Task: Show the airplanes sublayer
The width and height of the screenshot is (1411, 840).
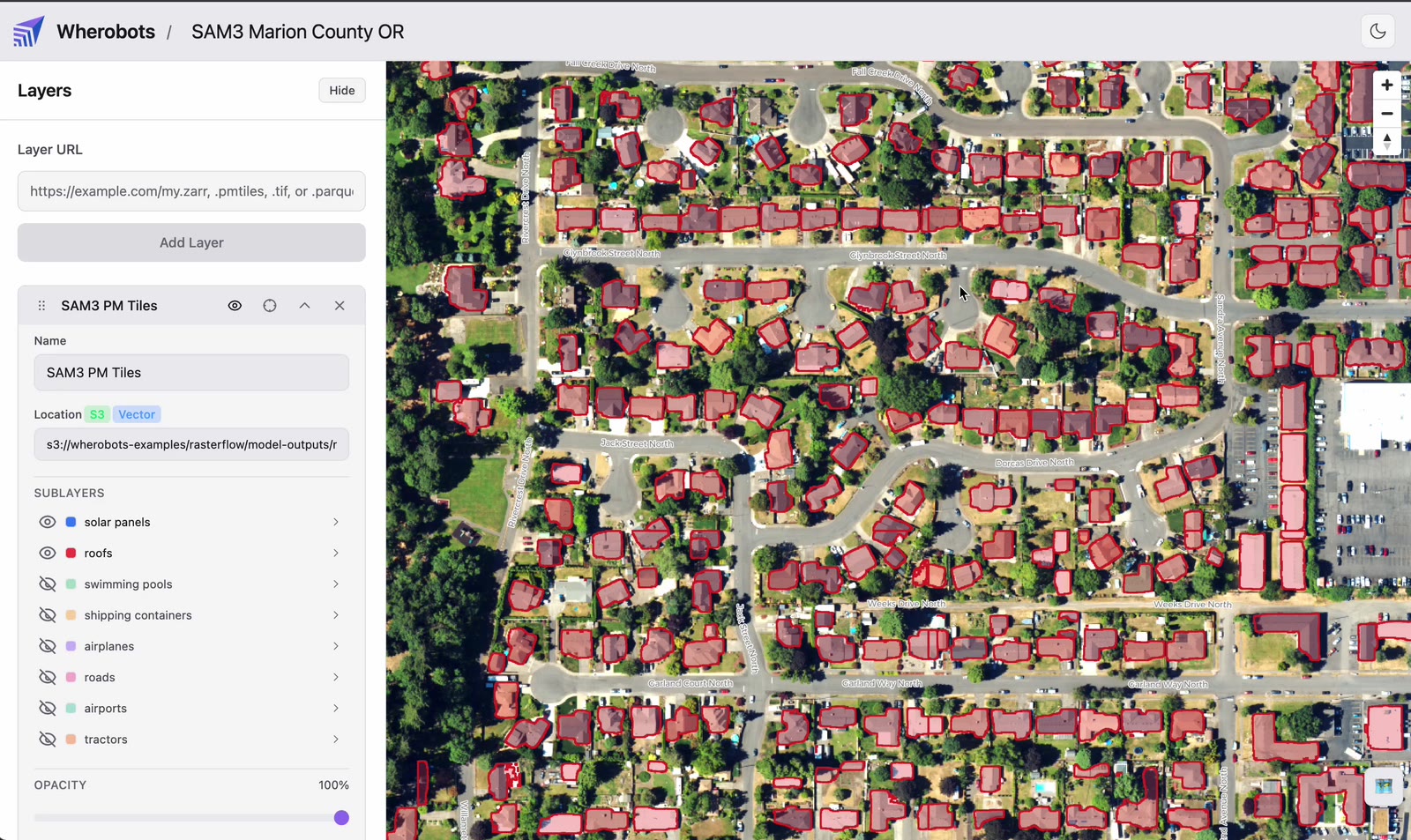Action: coord(48,646)
